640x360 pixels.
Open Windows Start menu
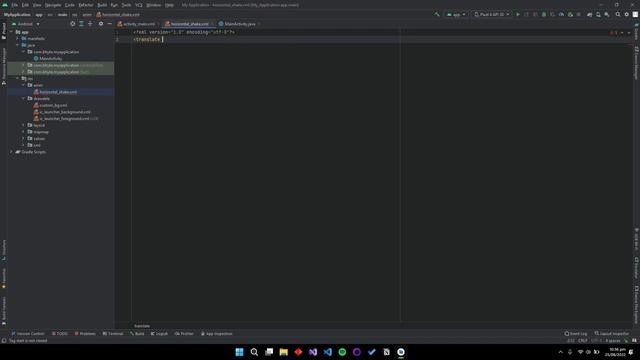tap(239, 352)
